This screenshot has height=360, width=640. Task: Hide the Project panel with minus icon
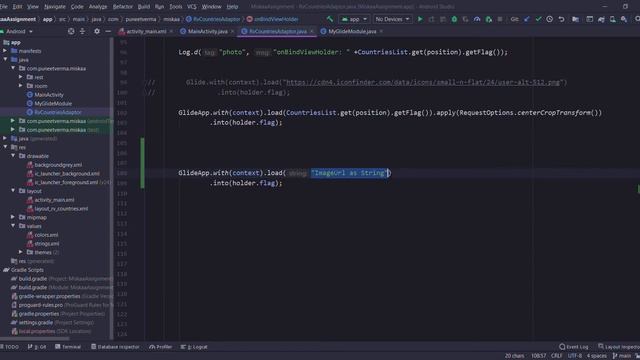(108, 31)
